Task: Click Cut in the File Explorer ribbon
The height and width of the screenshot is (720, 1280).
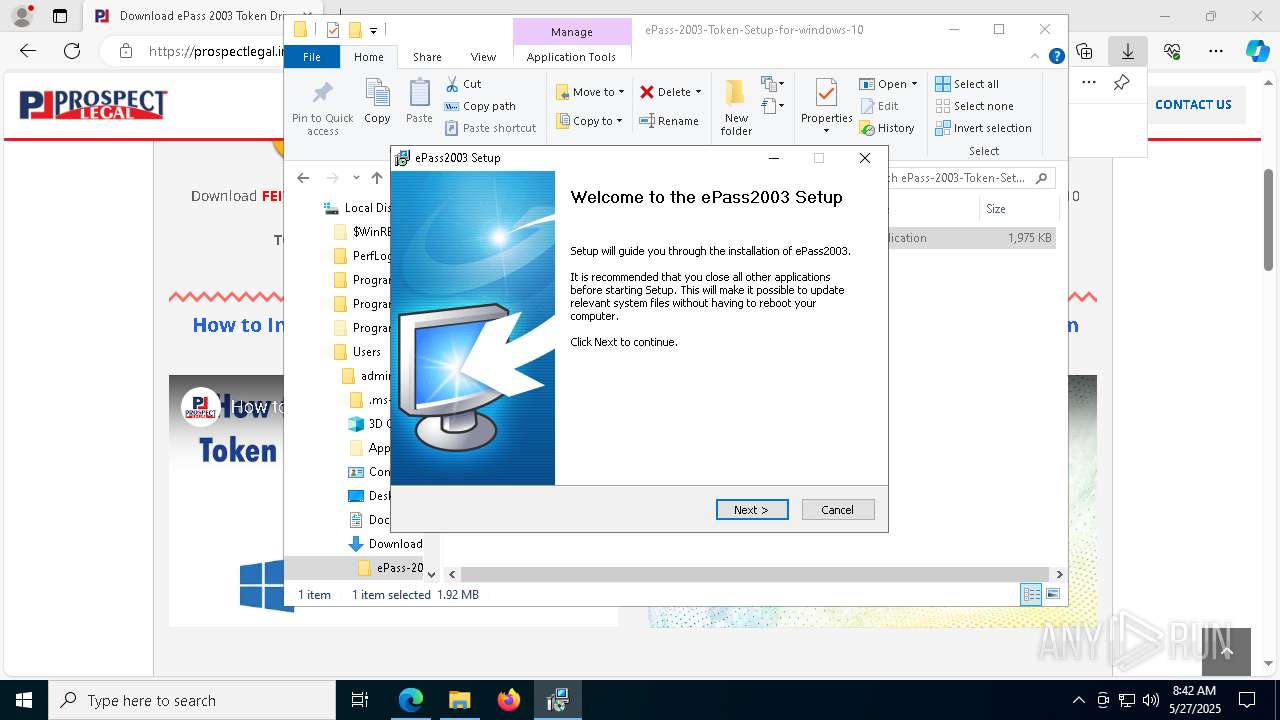Action: tap(464, 84)
